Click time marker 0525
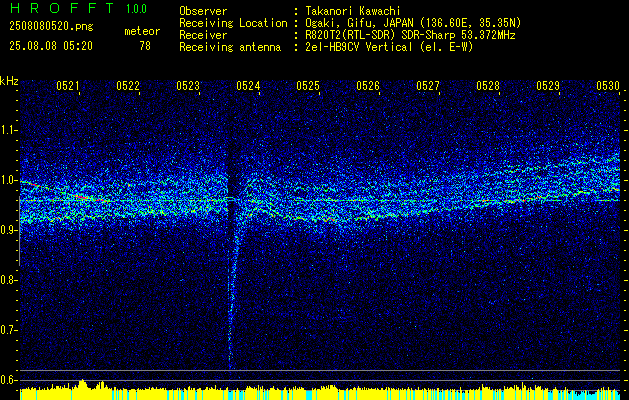Viewport: 629px width, 400px height. click(x=308, y=85)
